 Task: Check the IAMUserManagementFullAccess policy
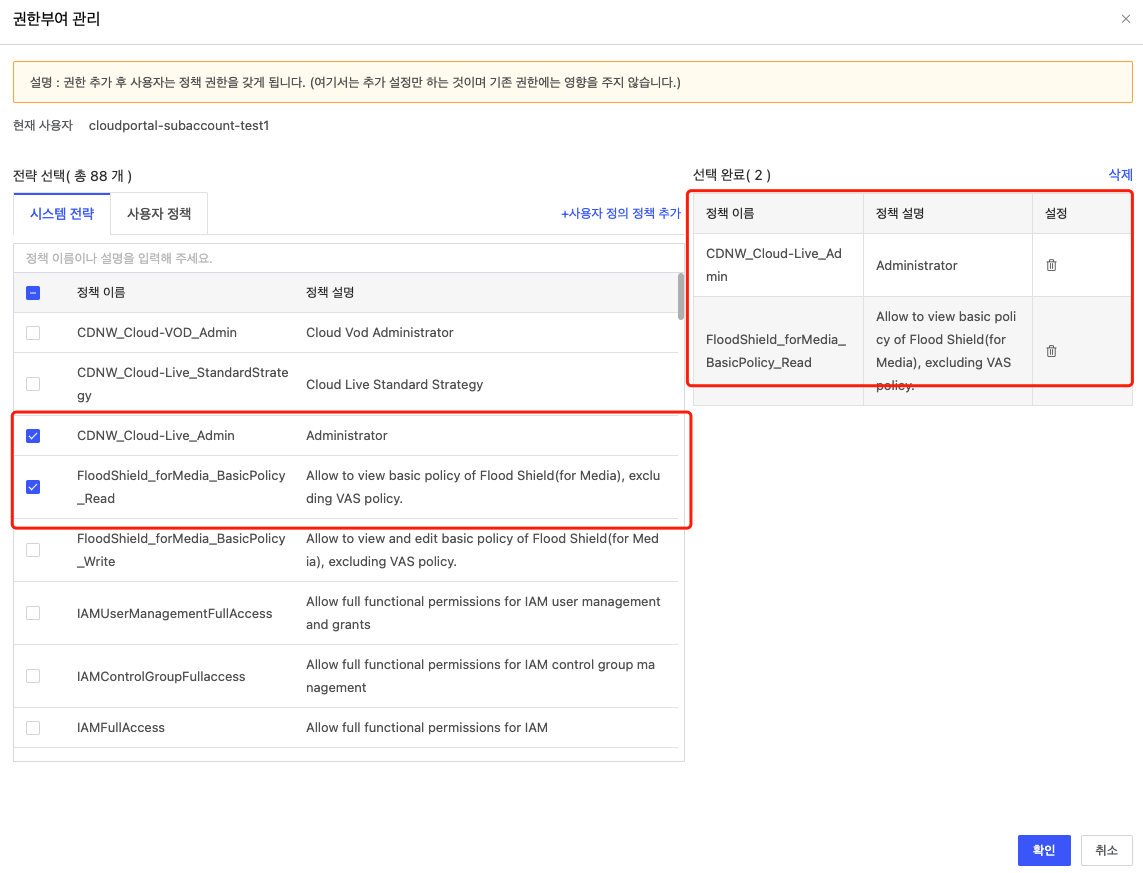tap(33, 613)
